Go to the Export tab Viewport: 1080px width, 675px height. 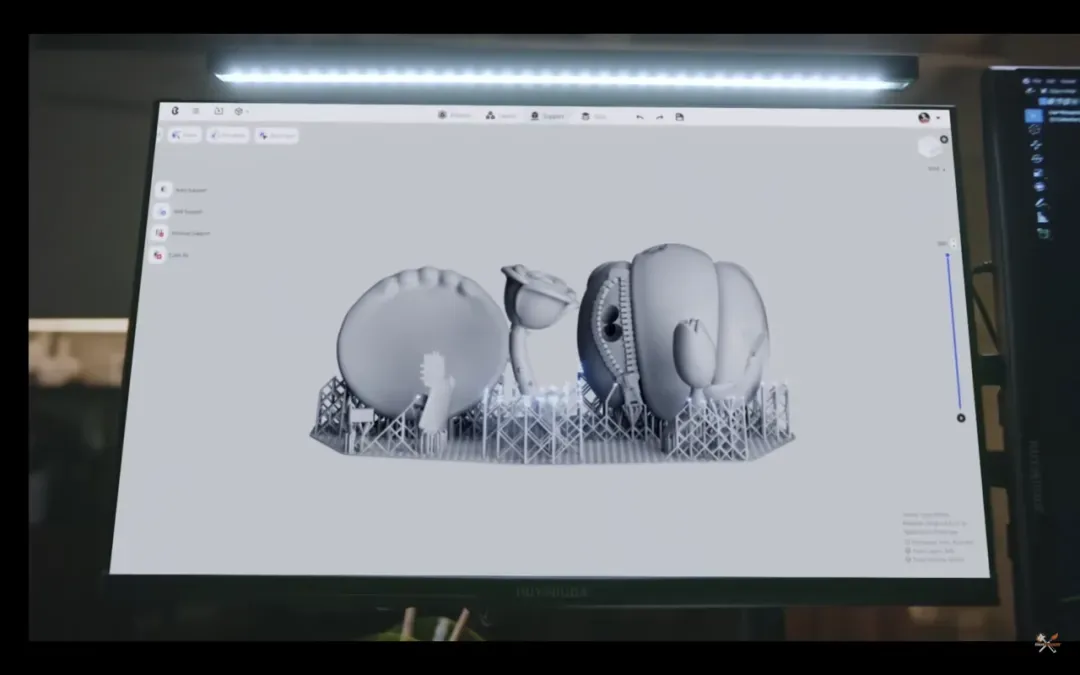[x=593, y=116]
